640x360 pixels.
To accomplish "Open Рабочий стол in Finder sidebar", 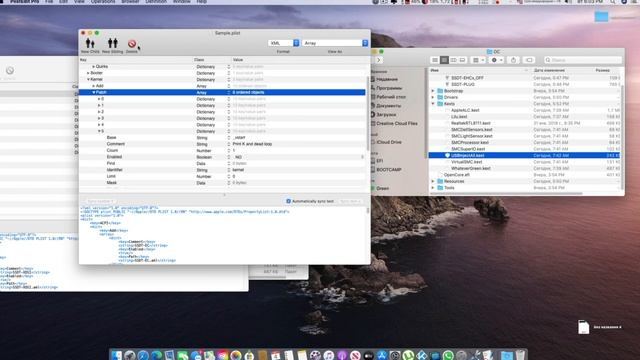I will pos(391,97).
